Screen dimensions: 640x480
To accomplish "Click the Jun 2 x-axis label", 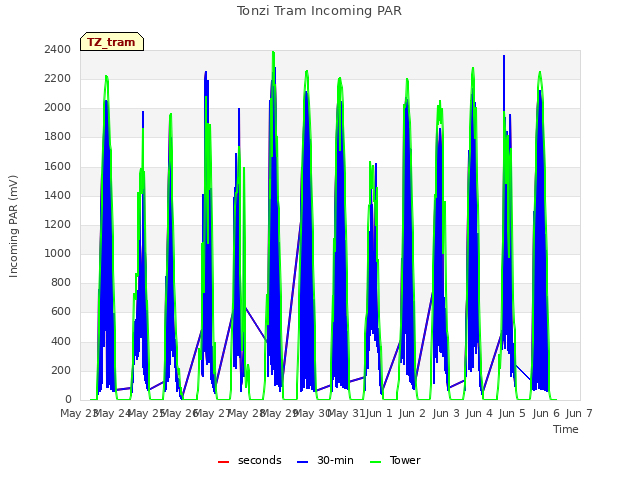I will (412, 413).
